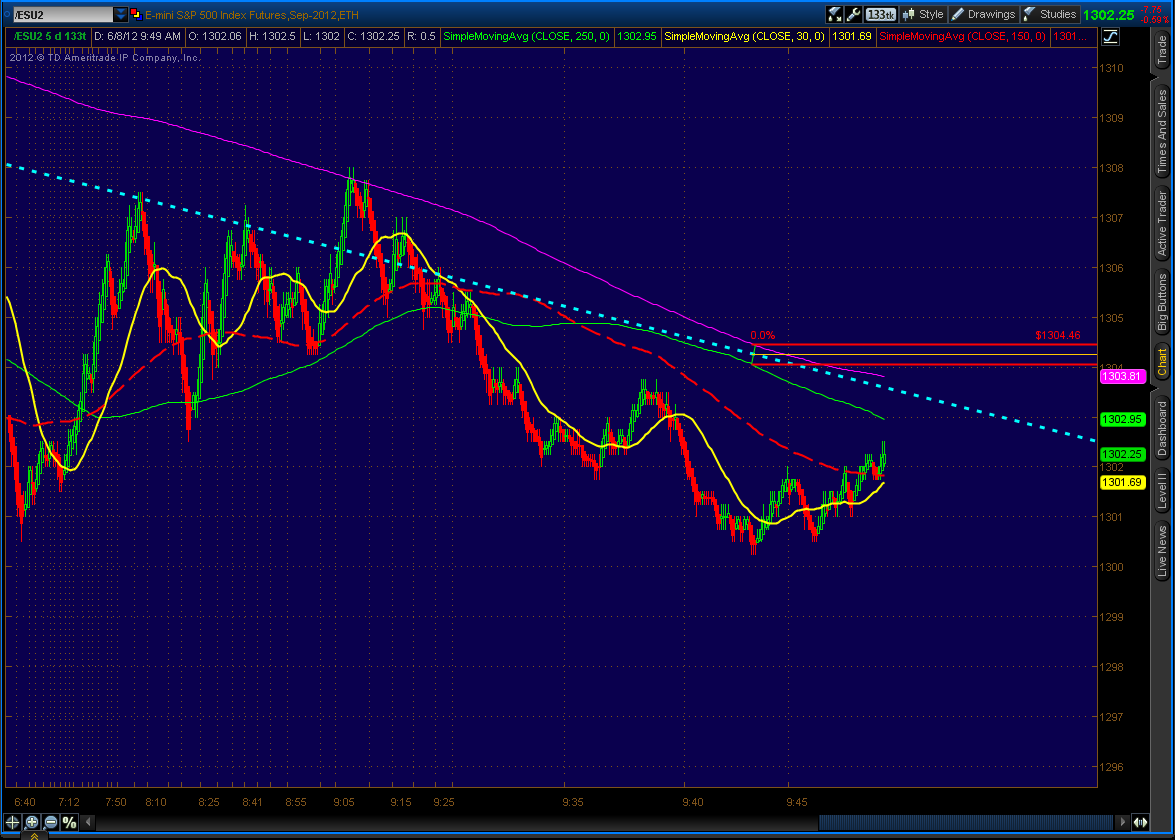
Task: Click the green 1302.95 price bubble
Action: click(1122, 419)
